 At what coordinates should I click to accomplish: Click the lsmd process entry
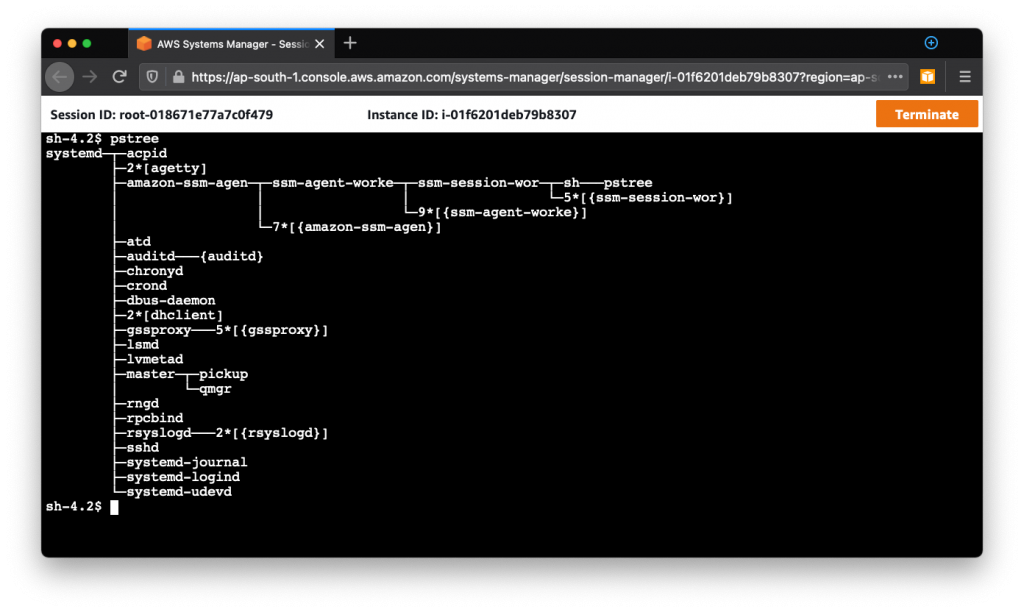tap(142, 345)
